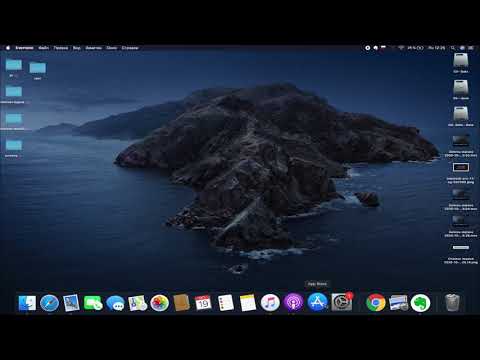The width and height of the screenshot is (480, 360).
Task: Open the Mail stamp icon in dock
Action: tap(71, 303)
